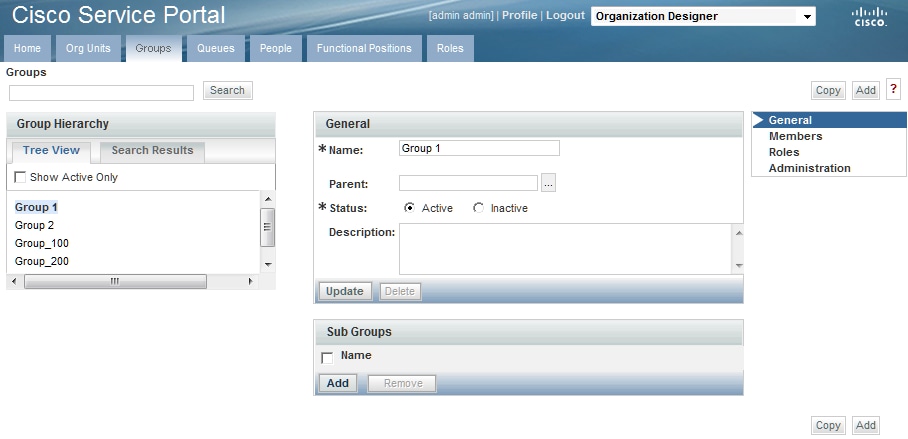Open Roles in the side menu
This screenshot has width=908, height=439.
[x=784, y=152]
